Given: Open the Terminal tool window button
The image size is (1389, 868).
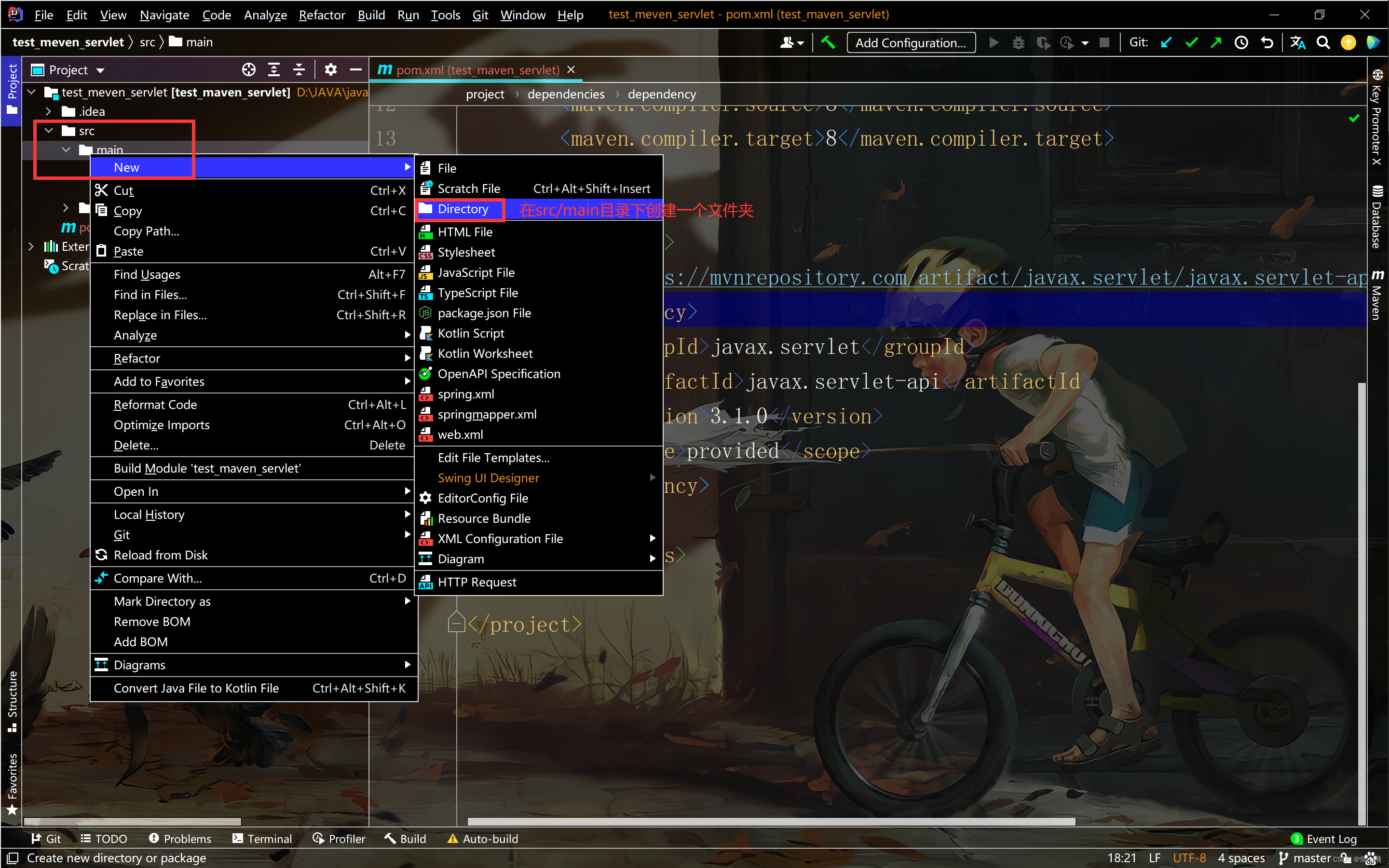Looking at the screenshot, I should (x=262, y=839).
